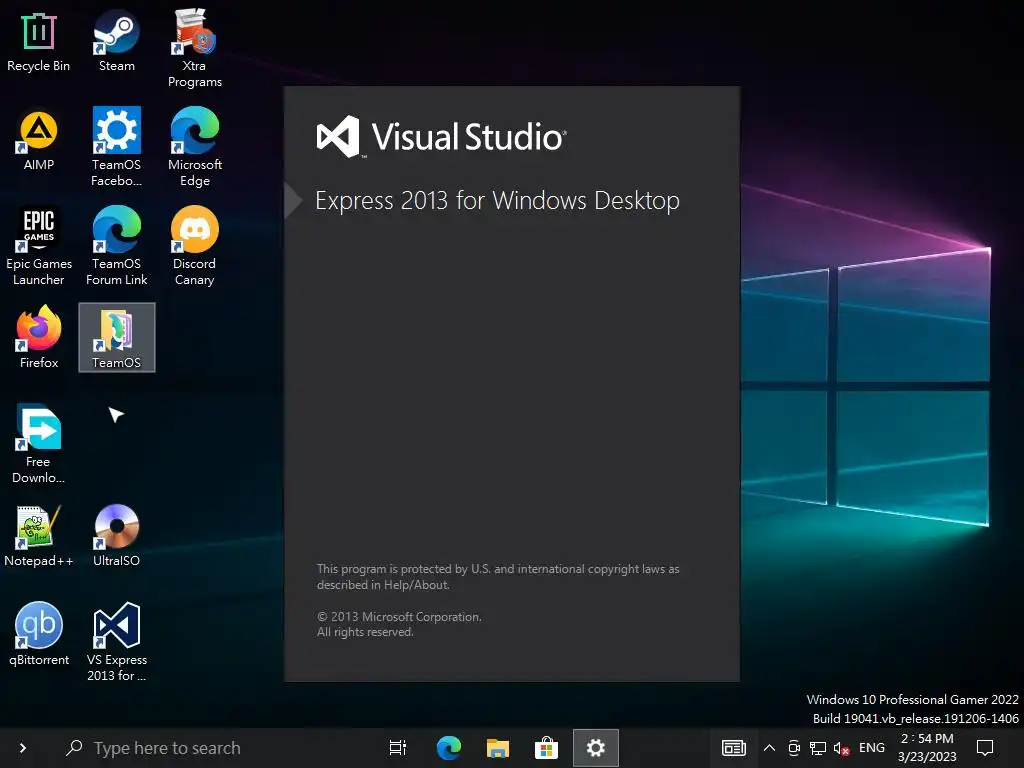Open the TeamOS Facebook shortcut
The width and height of the screenshot is (1024, 768).
[x=116, y=148]
